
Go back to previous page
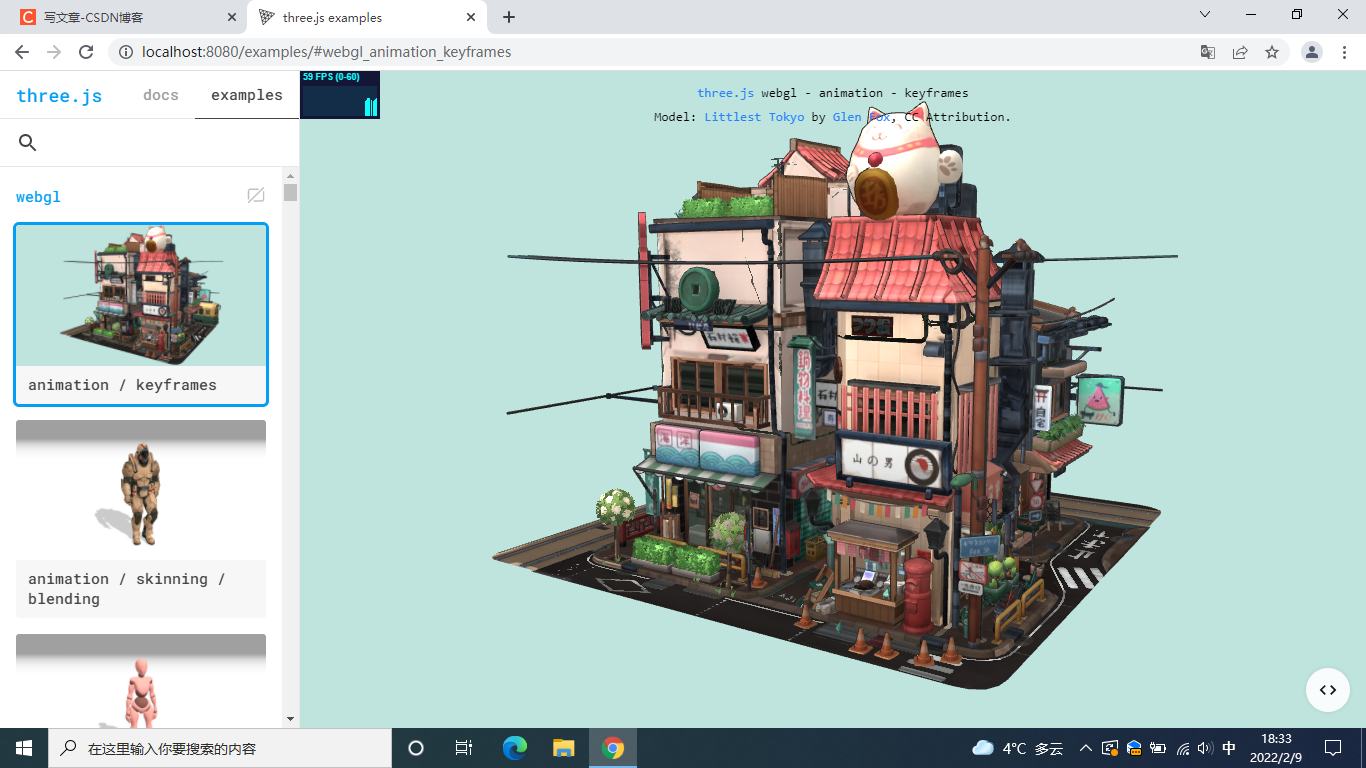[x=22, y=52]
